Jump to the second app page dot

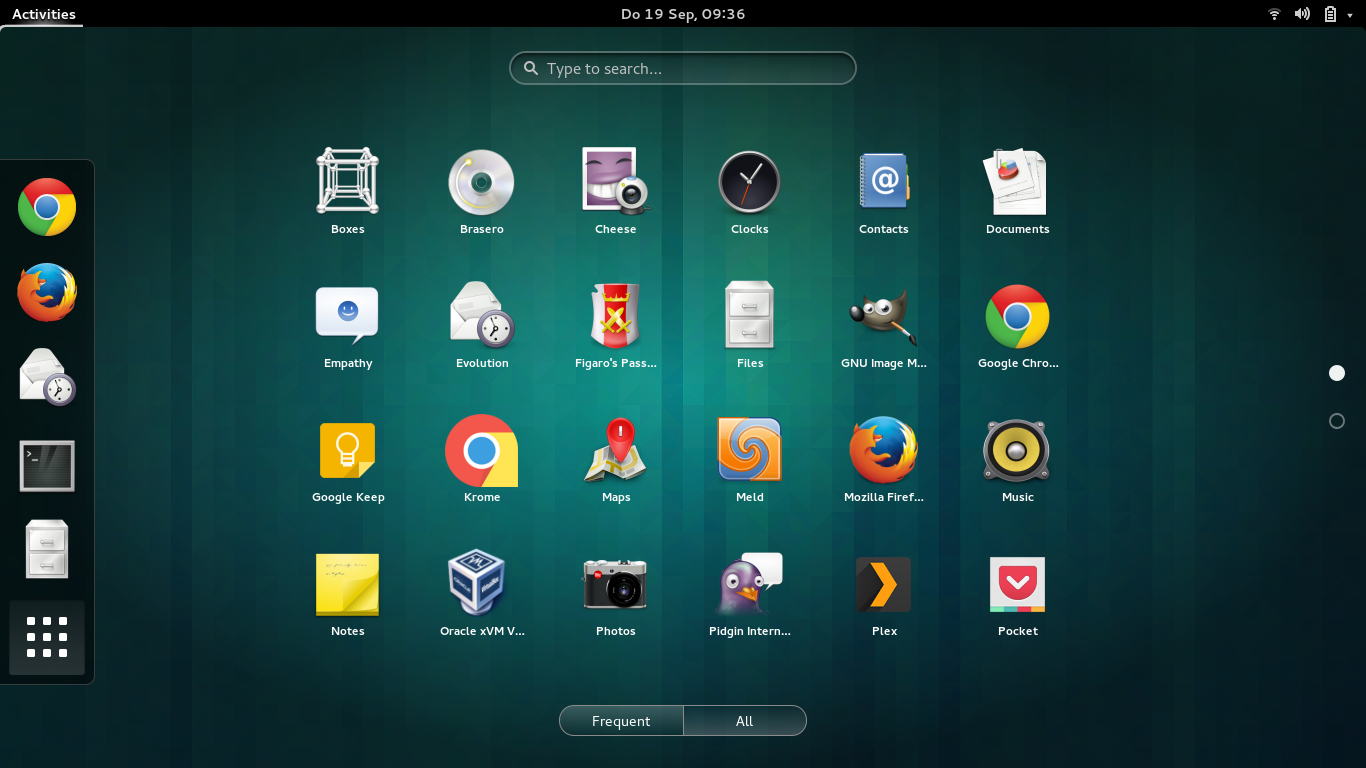pos(1337,421)
